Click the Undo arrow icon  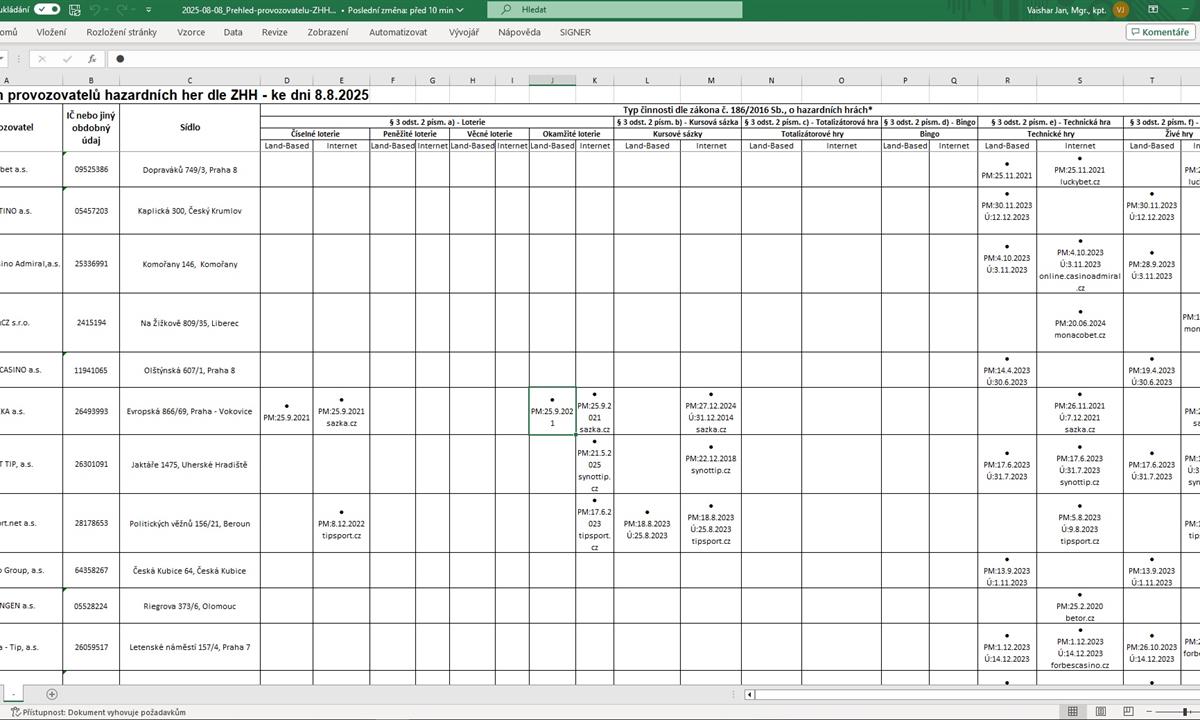[97, 9]
